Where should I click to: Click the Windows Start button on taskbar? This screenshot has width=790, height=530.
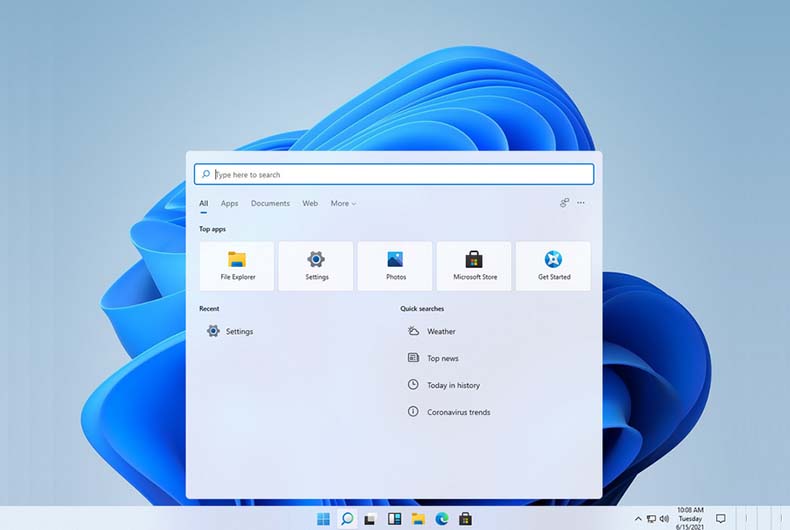point(324,519)
